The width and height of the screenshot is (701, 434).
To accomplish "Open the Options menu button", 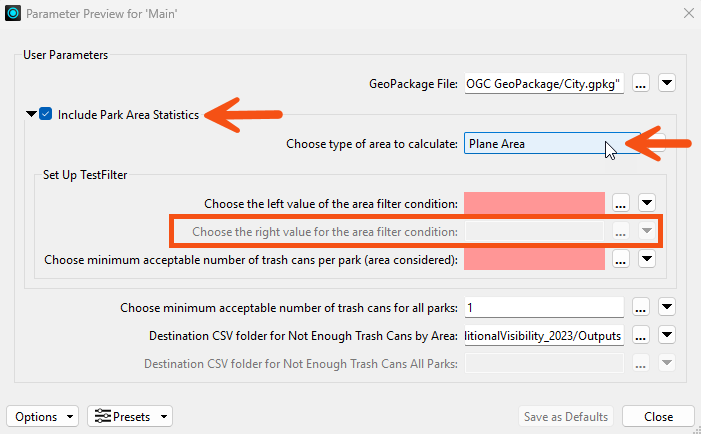I will pyautogui.click(x=42, y=417).
